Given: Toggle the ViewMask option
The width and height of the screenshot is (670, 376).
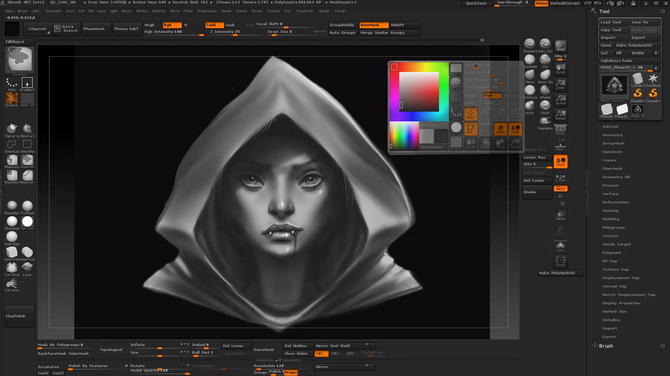Looking at the screenshot, I should tap(374, 25).
